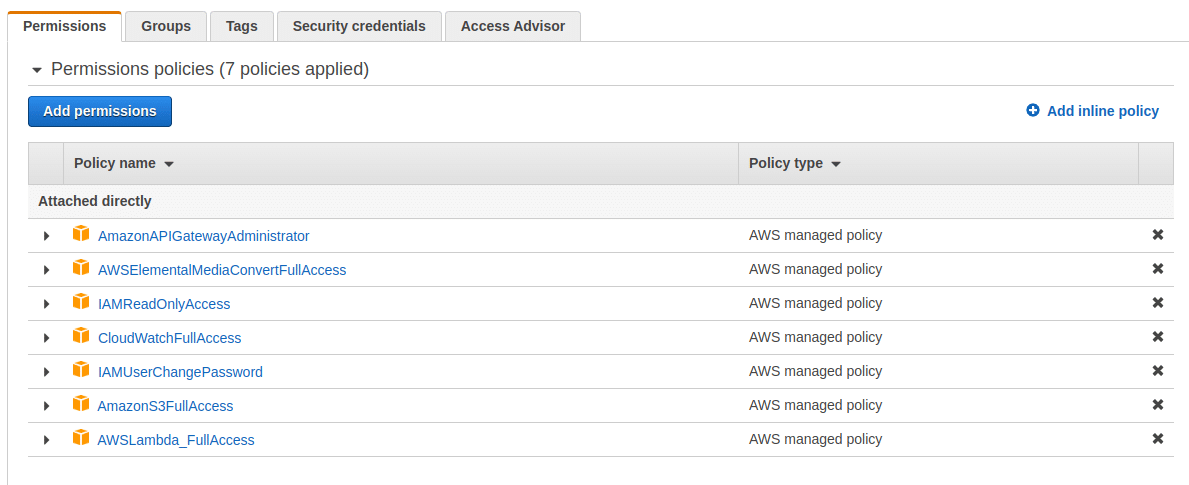The width and height of the screenshot is (1189, 485).
Task: Open the AmazonAPIGatewayAdministrator policy link
Action: coord(204,236)
